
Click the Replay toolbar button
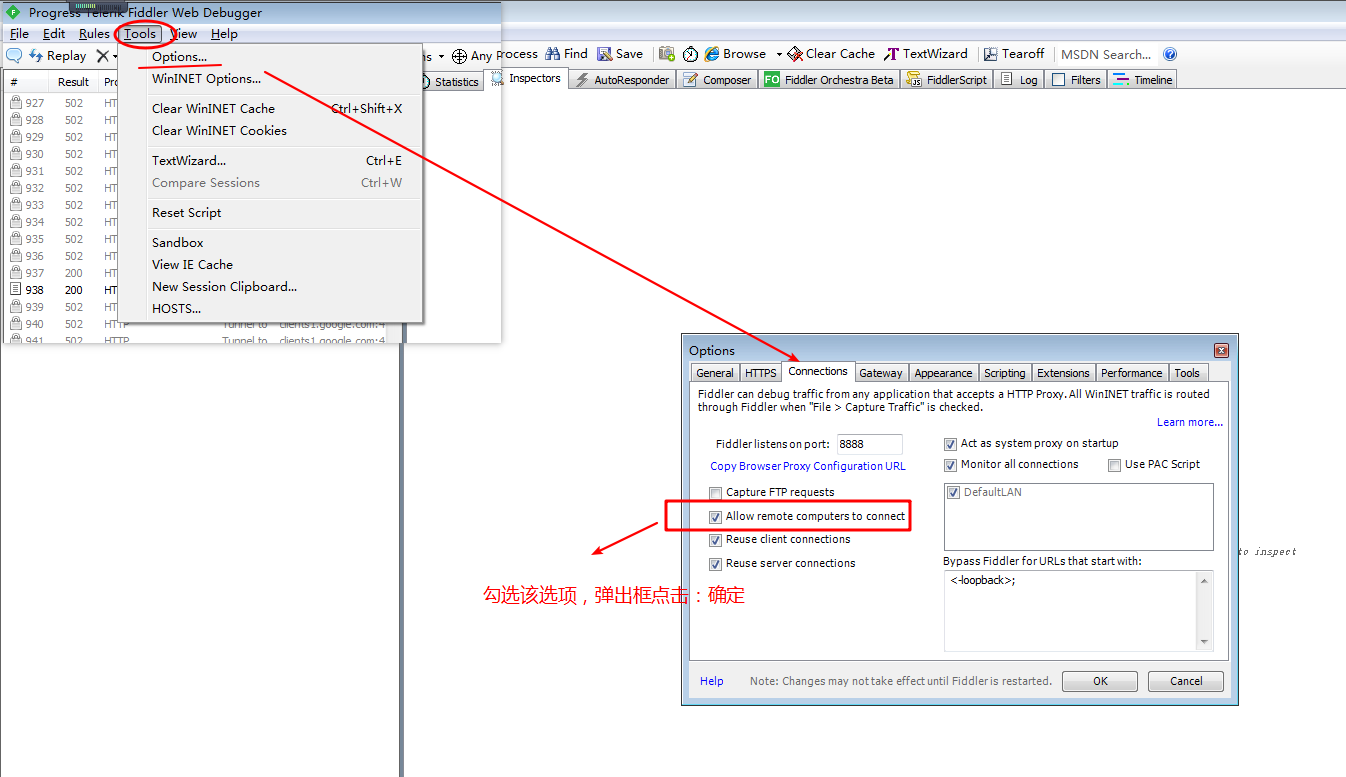coord(58,56)
